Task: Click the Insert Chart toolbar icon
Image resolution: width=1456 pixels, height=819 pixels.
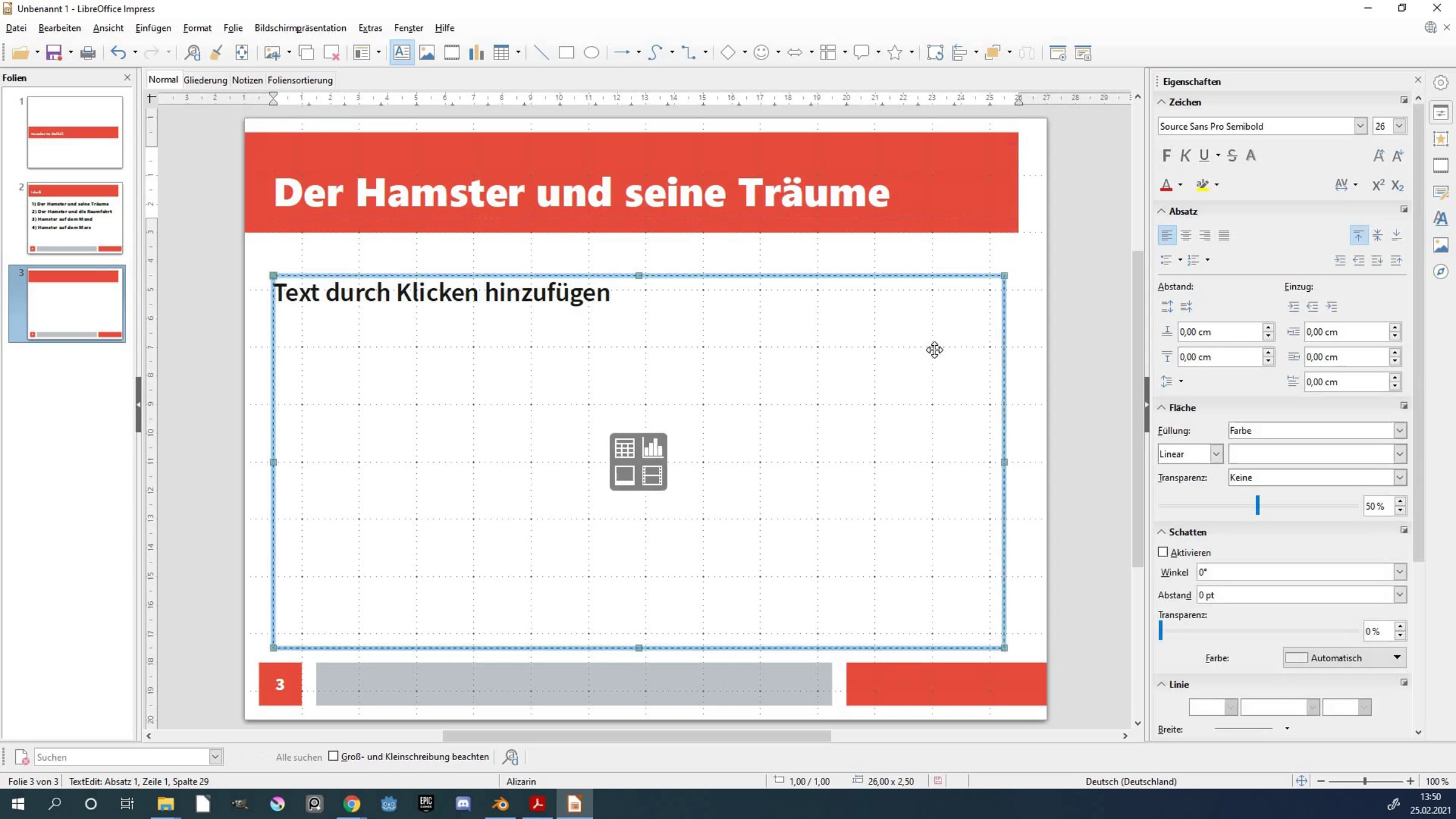Action: [x=477, y=53]
